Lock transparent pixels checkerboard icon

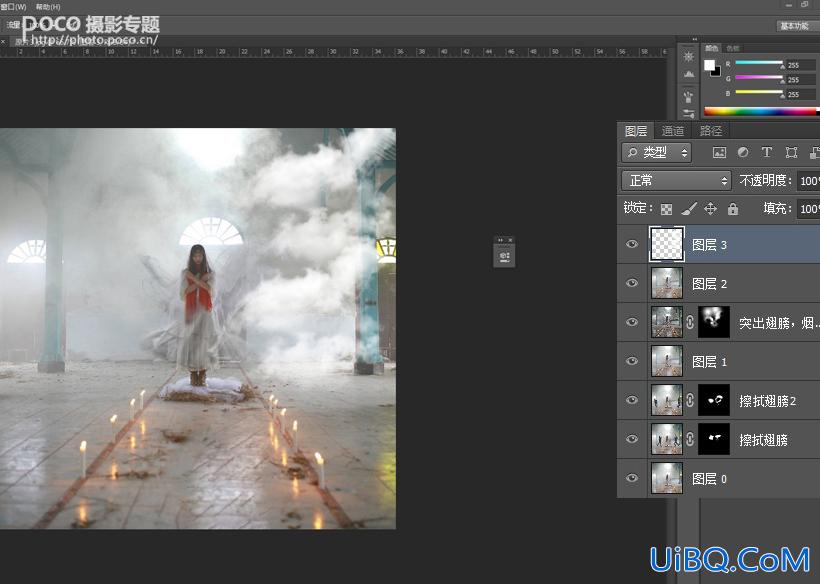666,209
